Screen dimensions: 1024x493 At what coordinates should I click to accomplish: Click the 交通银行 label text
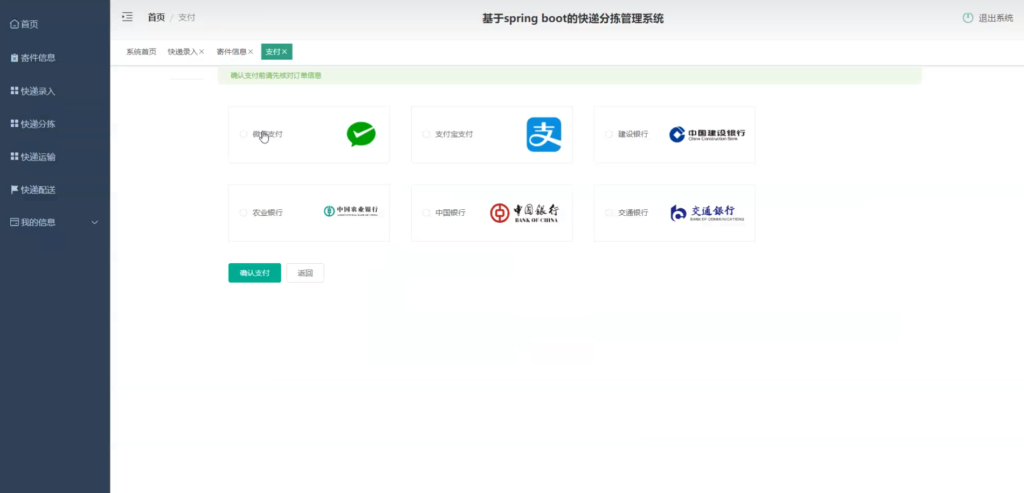[x=633, y=212]
